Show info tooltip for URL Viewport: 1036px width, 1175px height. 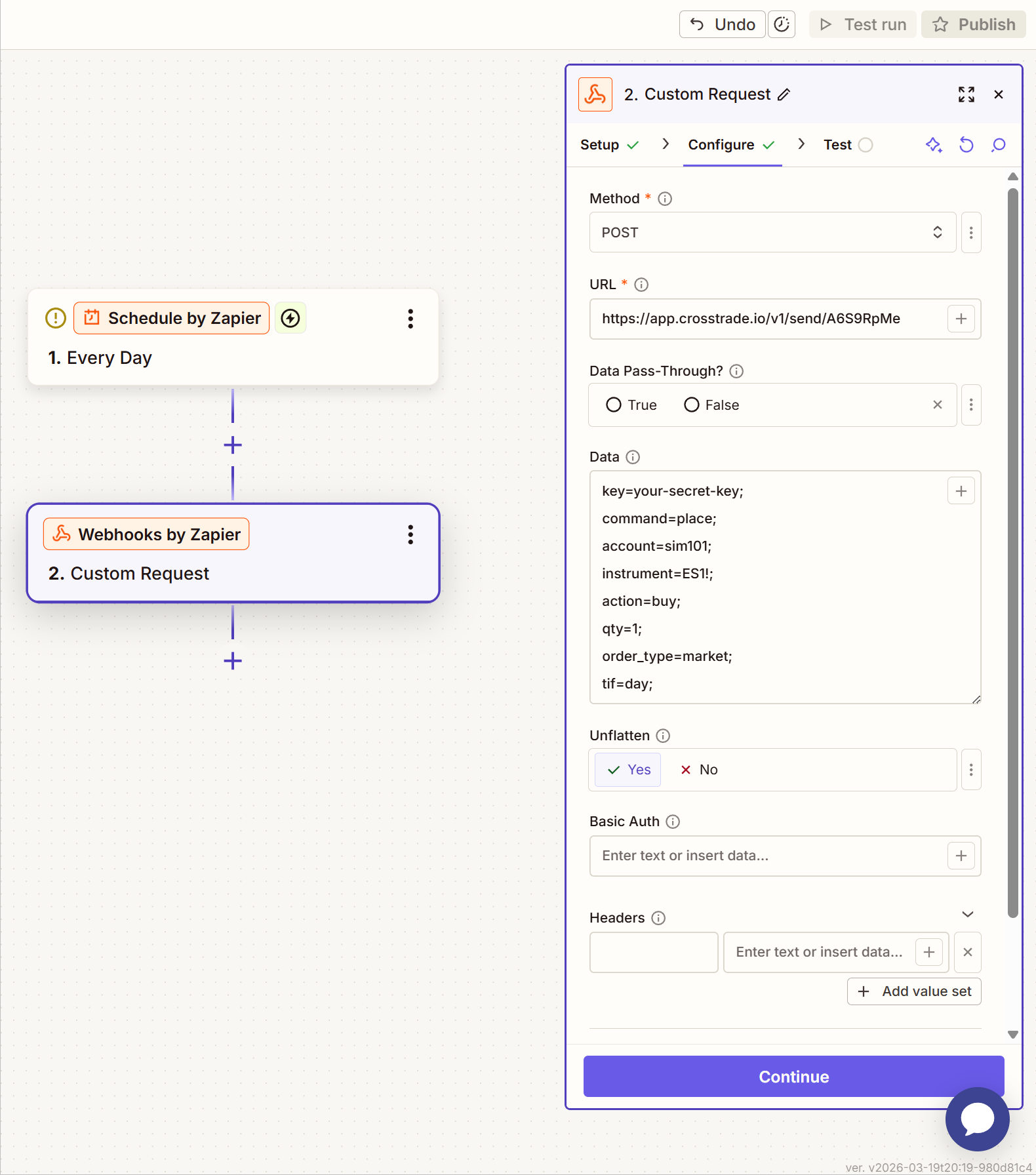641,285
